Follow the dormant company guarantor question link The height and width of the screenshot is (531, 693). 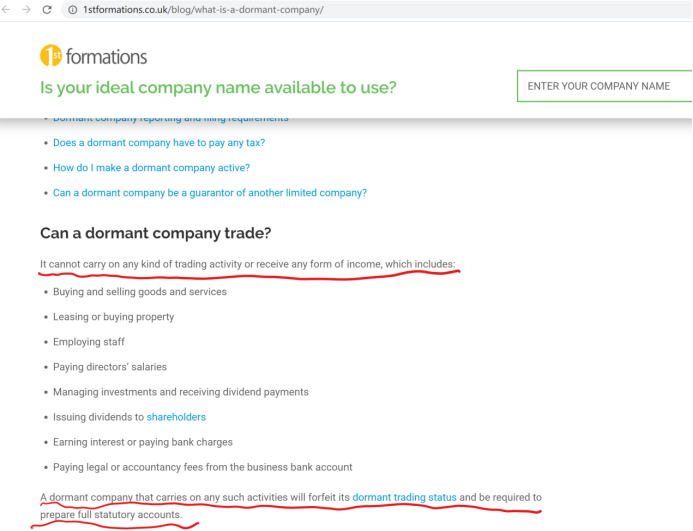210,193
